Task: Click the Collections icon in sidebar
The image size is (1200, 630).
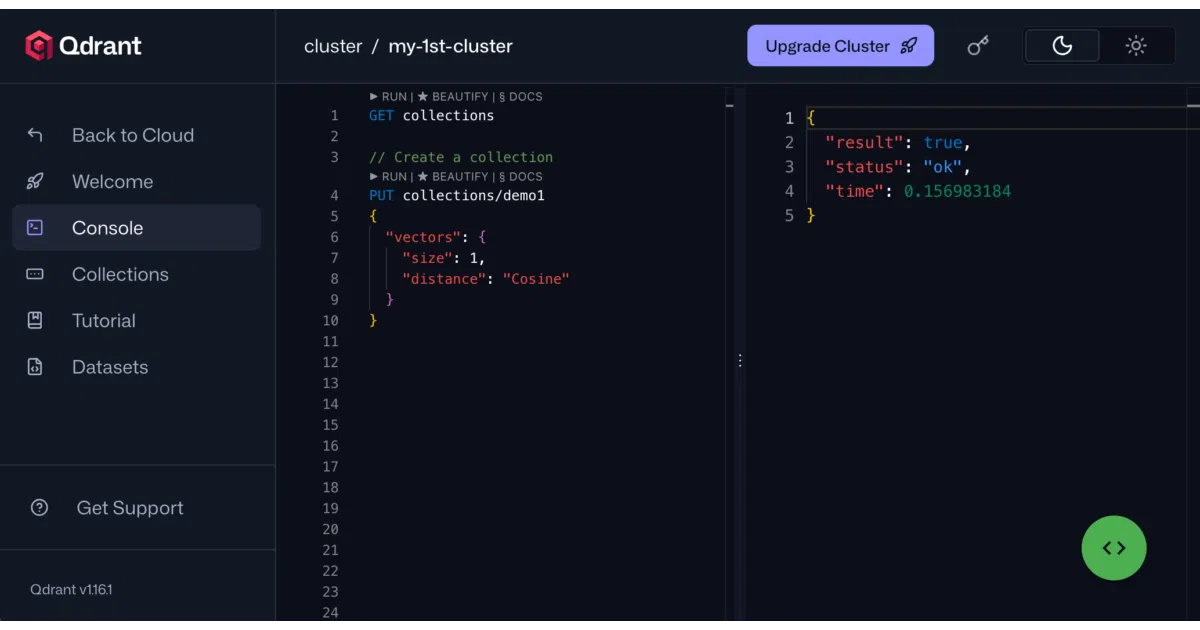Action: (x=35, y=274)
